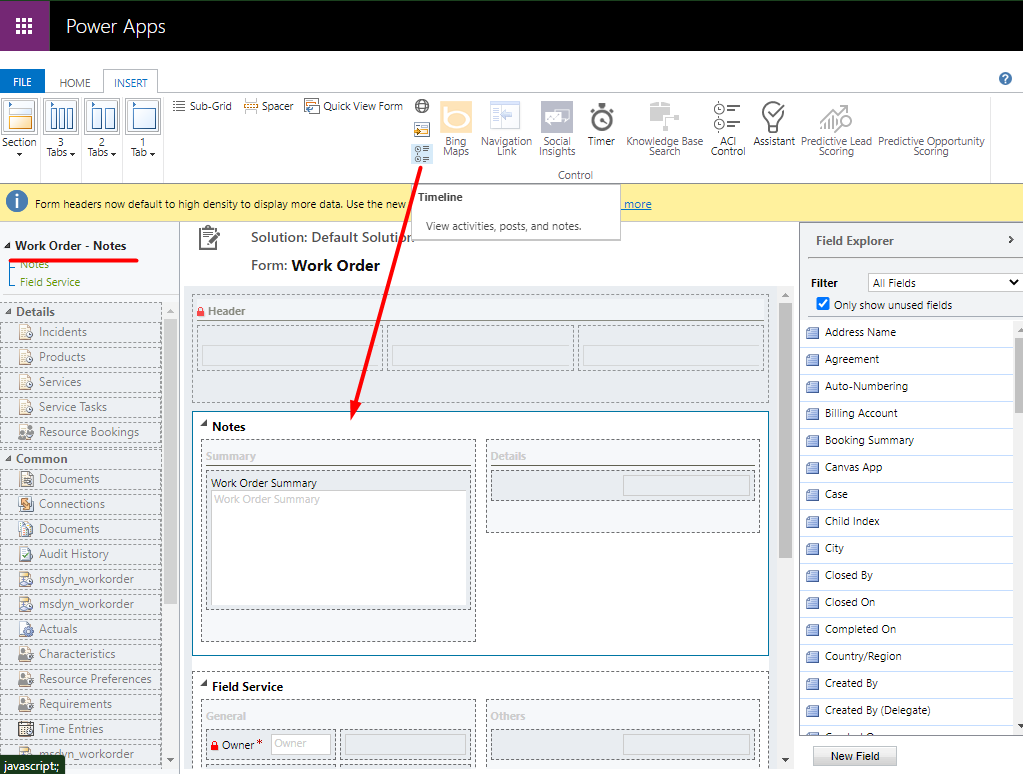
Task: Select Time Entries navigation item
Action: [81, 729]
